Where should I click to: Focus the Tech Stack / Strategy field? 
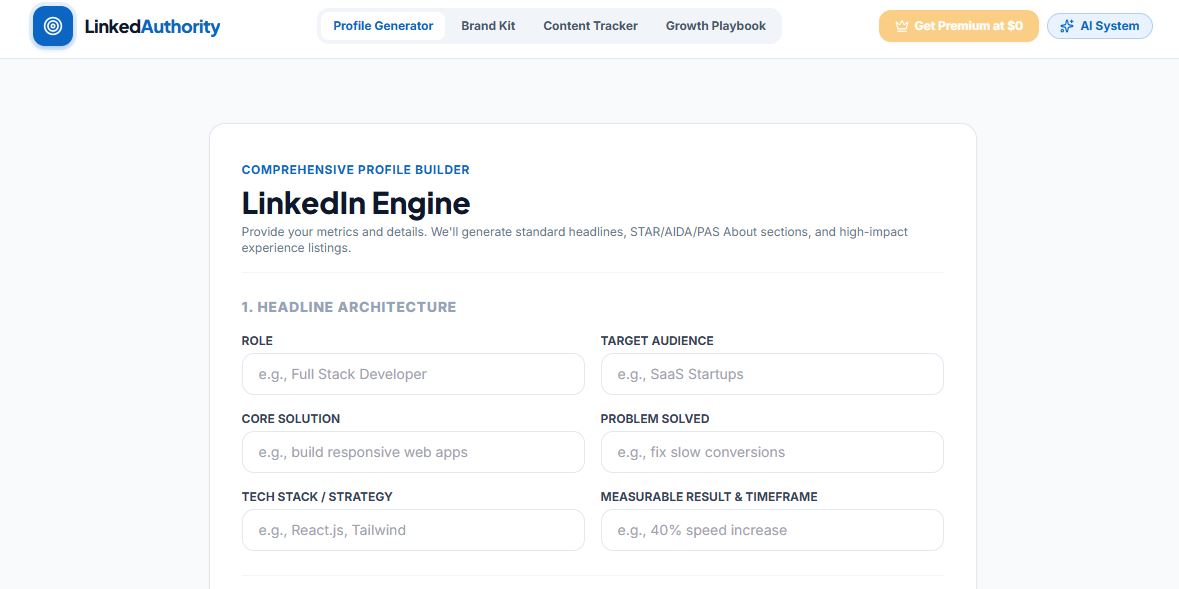413,530
